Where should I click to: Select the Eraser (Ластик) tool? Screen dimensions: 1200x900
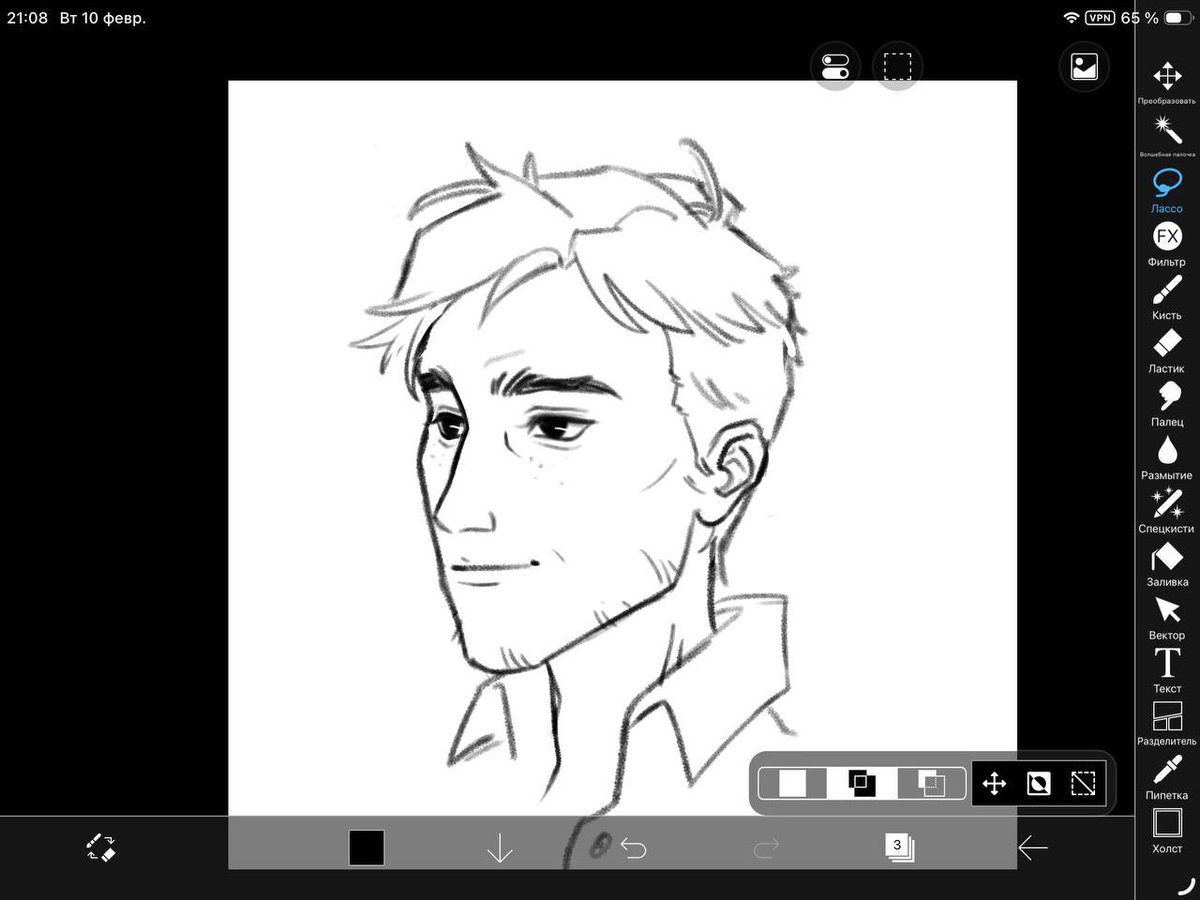click(1167, 351)
